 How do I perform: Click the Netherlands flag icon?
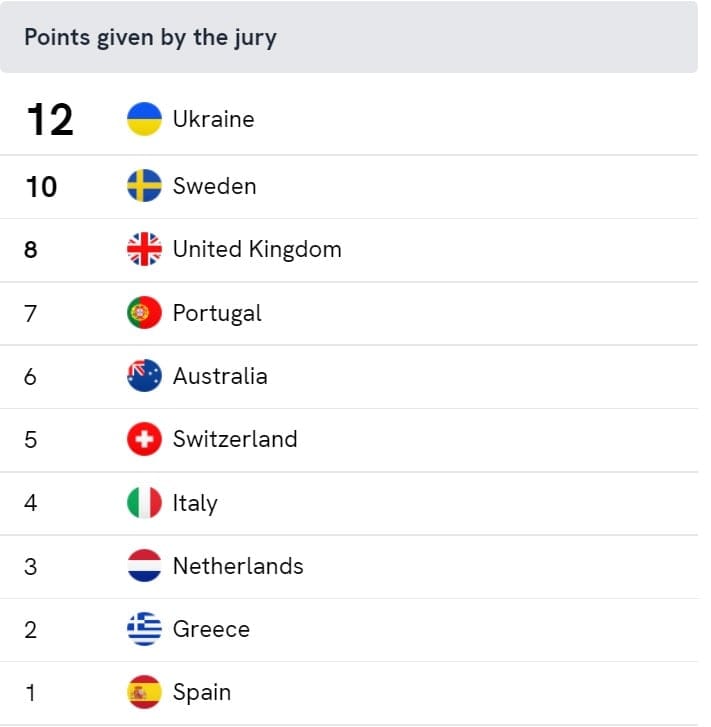(x=144, y=566)
